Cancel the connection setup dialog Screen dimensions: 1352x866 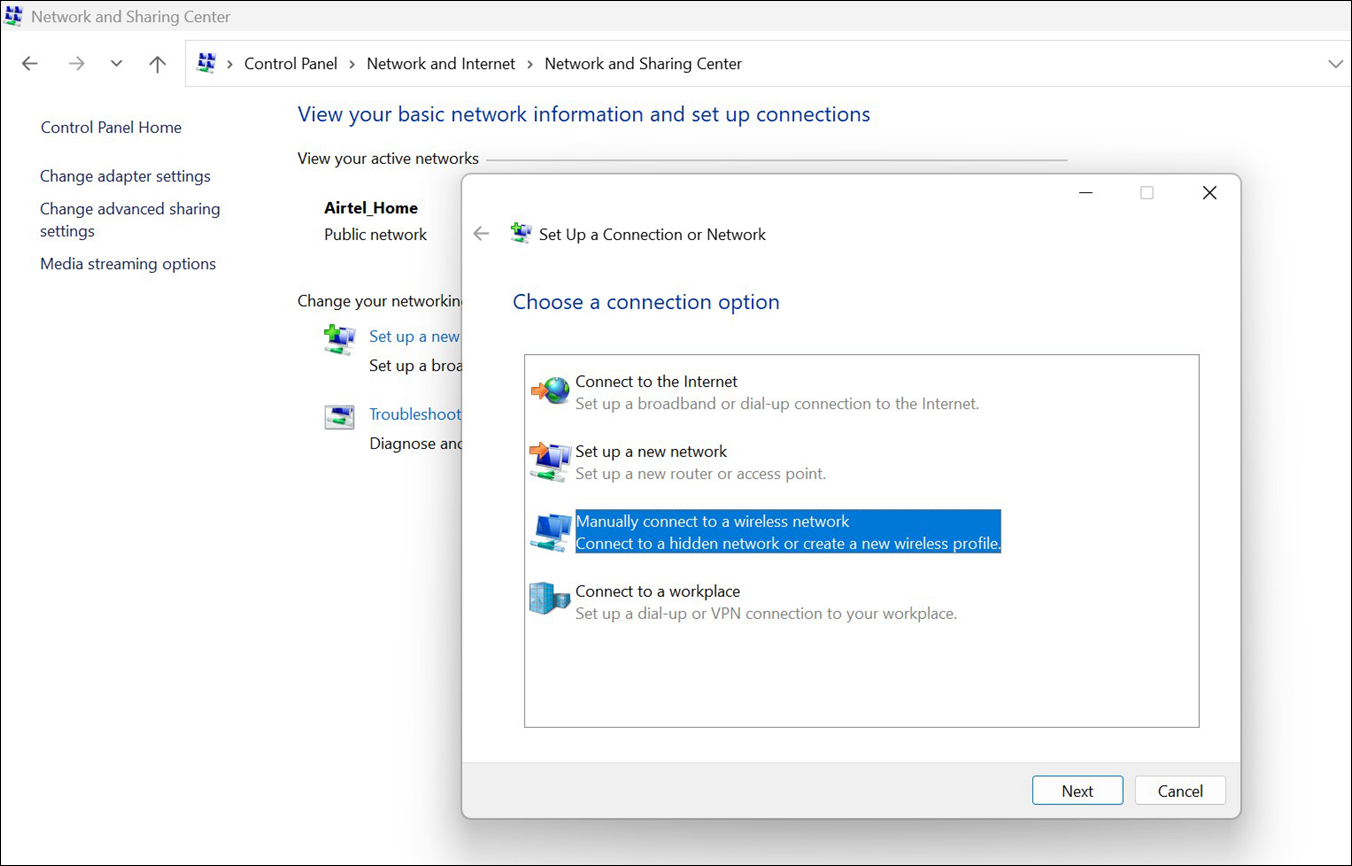click(1180, 791)
